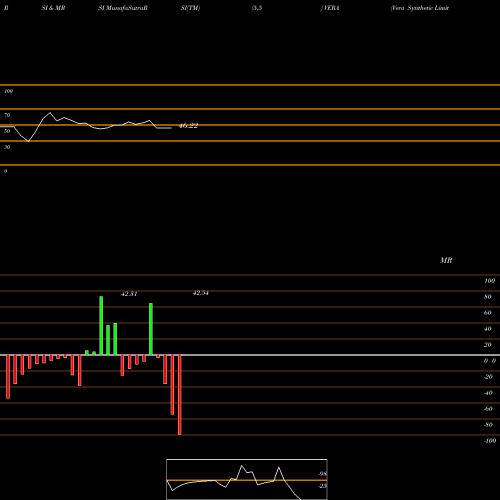Click the MR axis label 60
Image resolution: width=500 pixels, height=500 pixels.
[488, 313]
